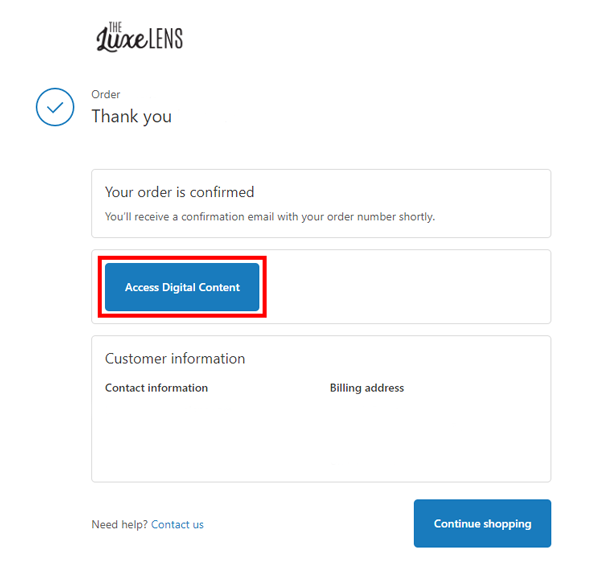Screen dimensions: 600x569
Task: Click blank space right of Access Digital Content
Action: point(410,288)
